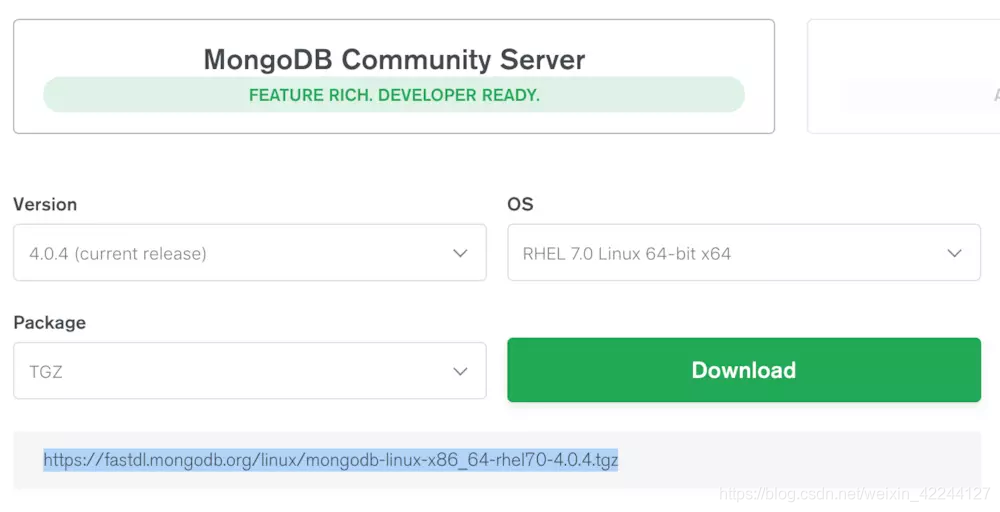Image resolution: width=1000 pixels, height=512 pixels.
Task: Click the Package label
Action: (x=50, y=322)
